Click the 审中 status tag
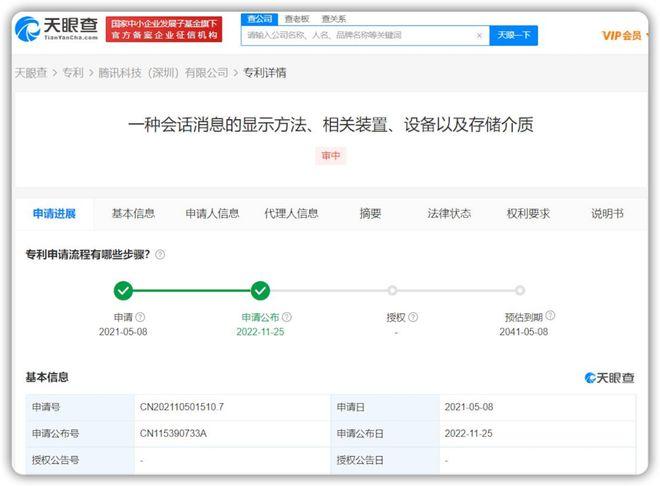 pyautogui.click(x=330, y=156)
